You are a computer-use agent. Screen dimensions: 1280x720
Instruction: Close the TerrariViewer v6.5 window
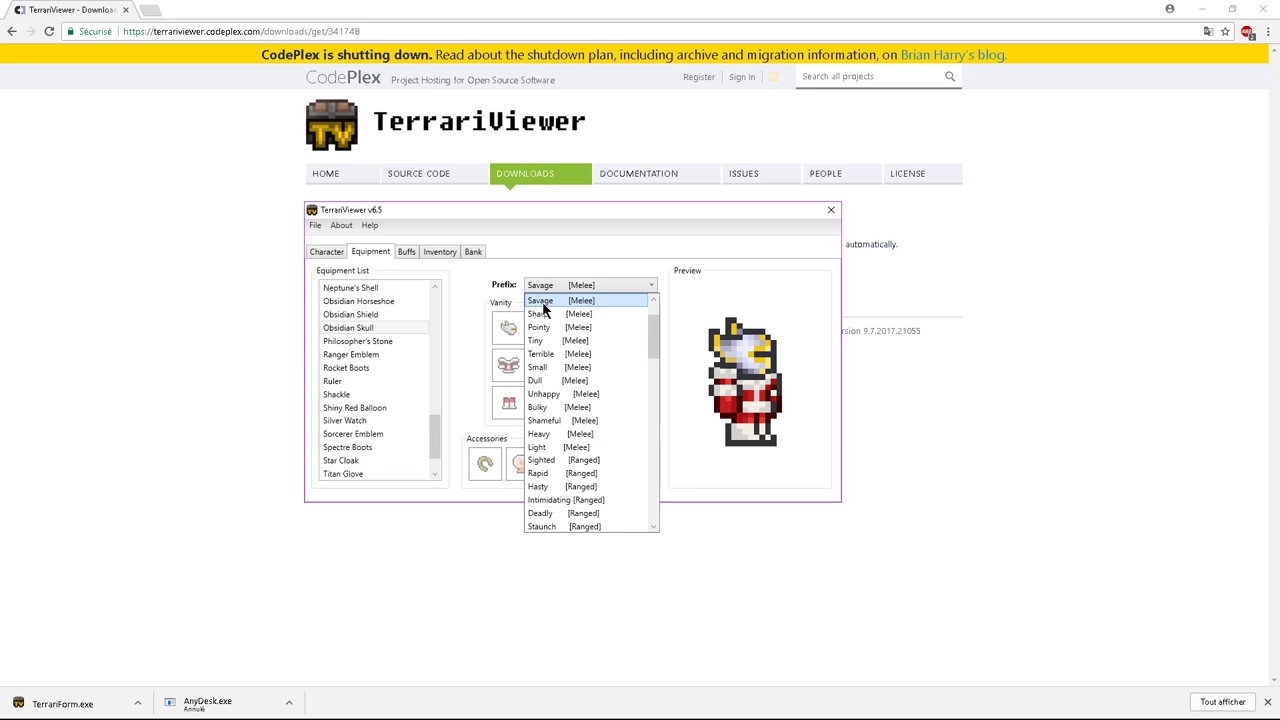point(831,210)
